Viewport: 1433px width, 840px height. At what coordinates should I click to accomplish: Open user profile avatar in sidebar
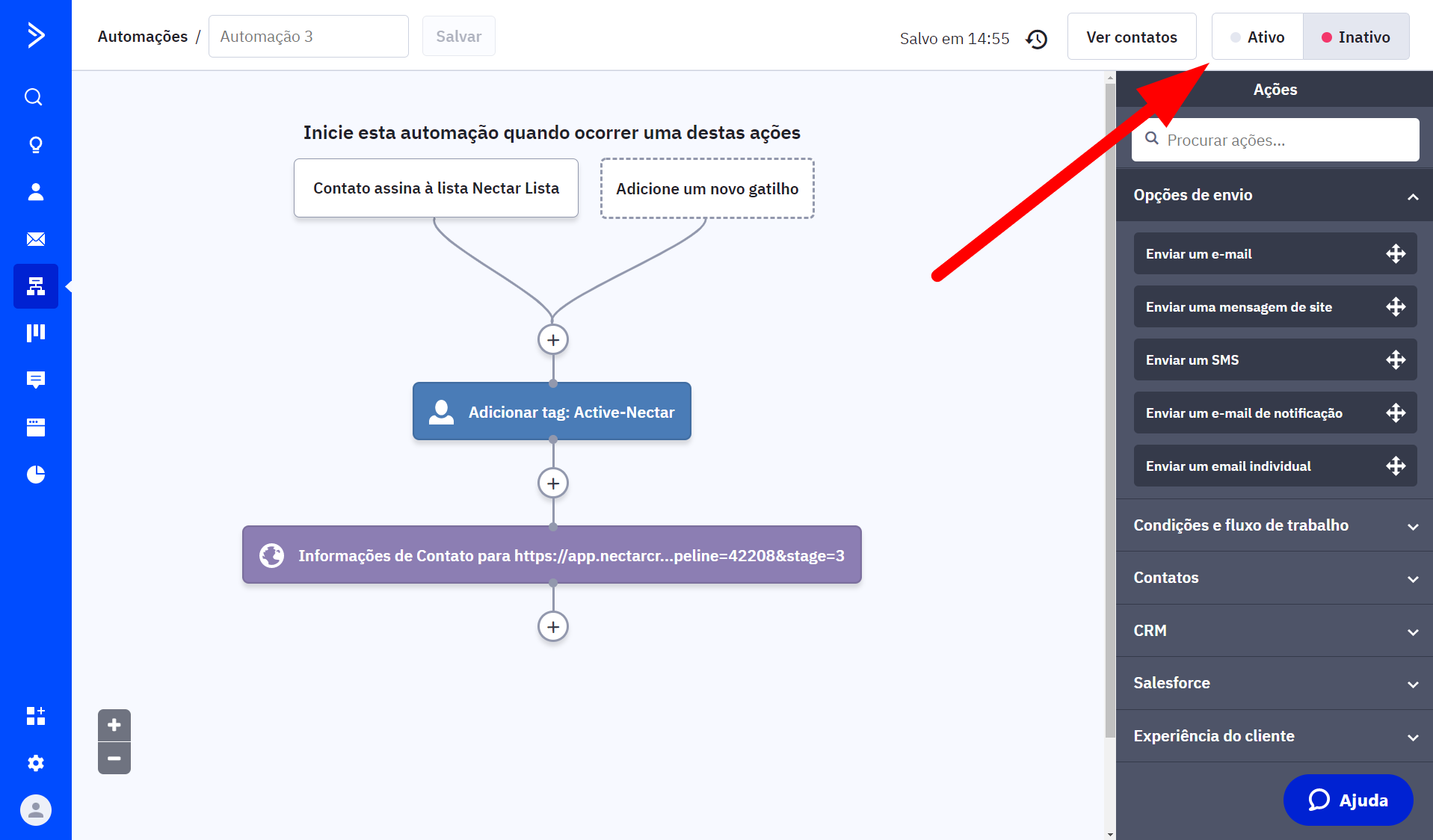pyautogui.click(x=35, y=810)
